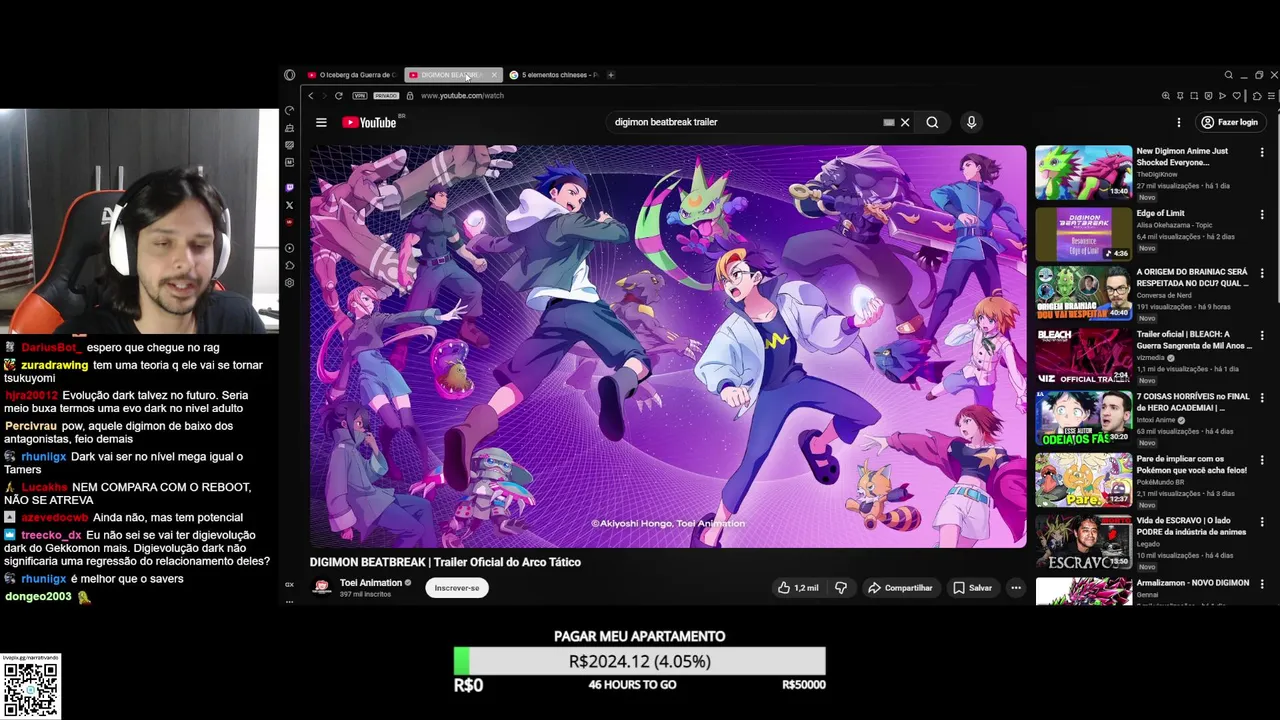Viewport: 1280px width, 720px height.
Task: Open 'New Digimon Anime Just Shocked Everyone' thumbnail
Action: (1083, 172)
